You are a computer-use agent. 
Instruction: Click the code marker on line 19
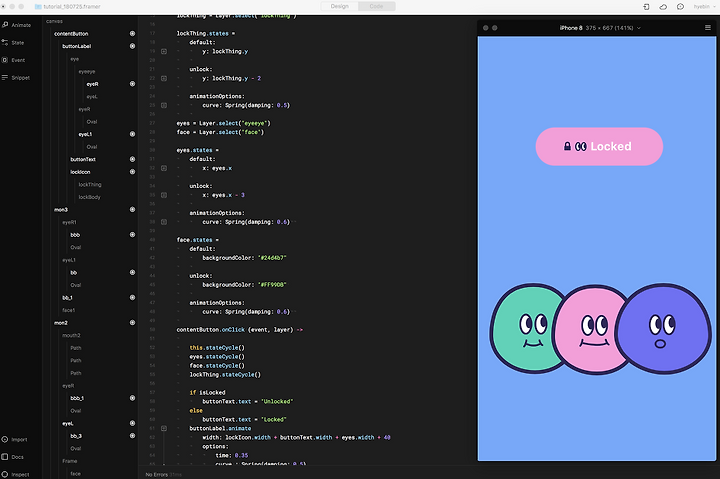point(164,51)
